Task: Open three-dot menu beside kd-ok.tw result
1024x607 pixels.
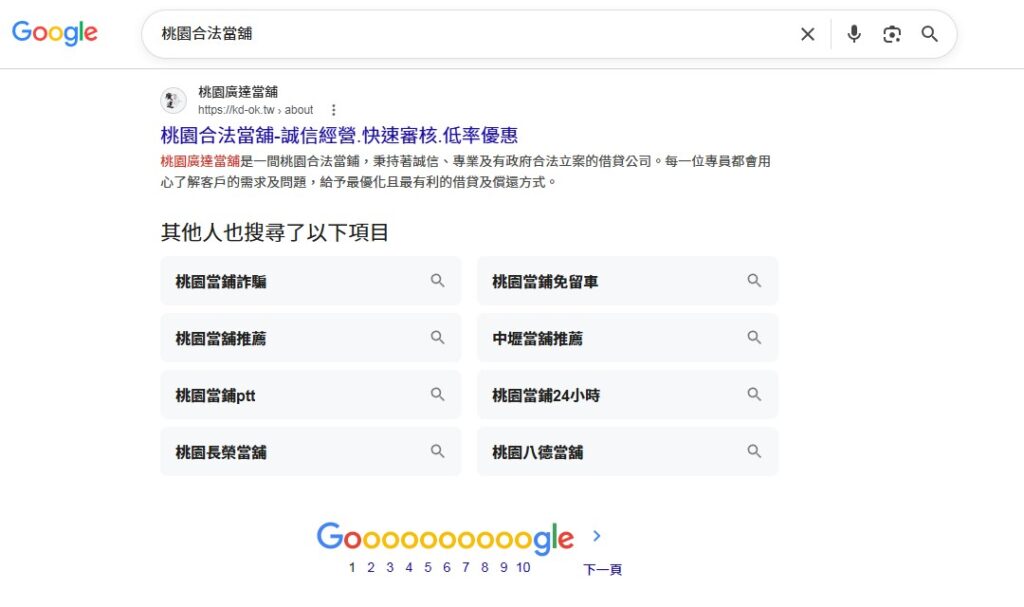Action: click(333, 110)
